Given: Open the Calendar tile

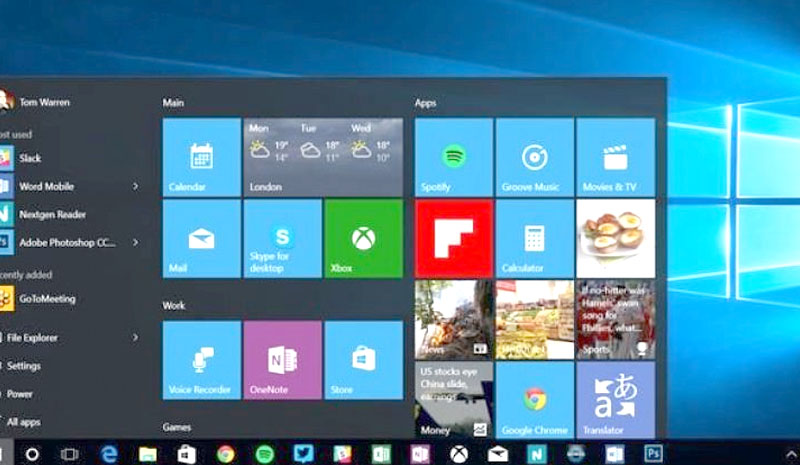Looking at the screenshot, I should (202, 157).
